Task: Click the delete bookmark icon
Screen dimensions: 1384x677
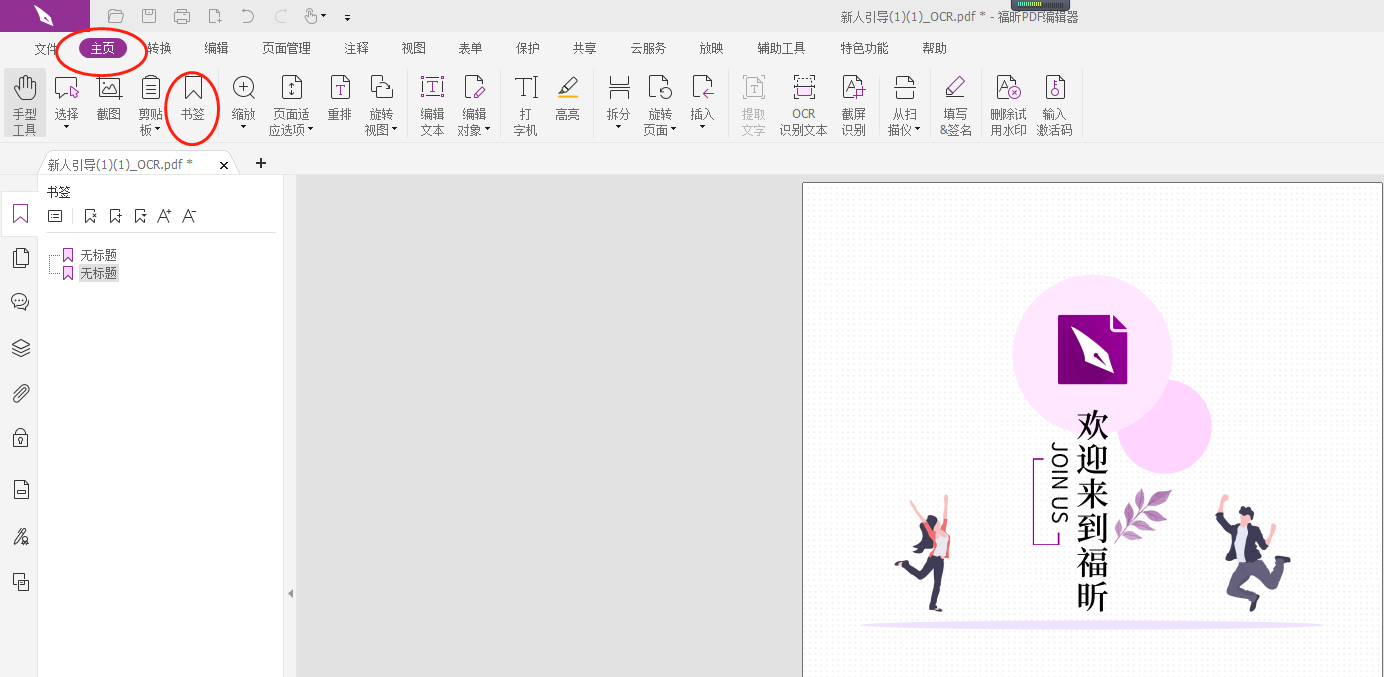Action: [90, 215]
